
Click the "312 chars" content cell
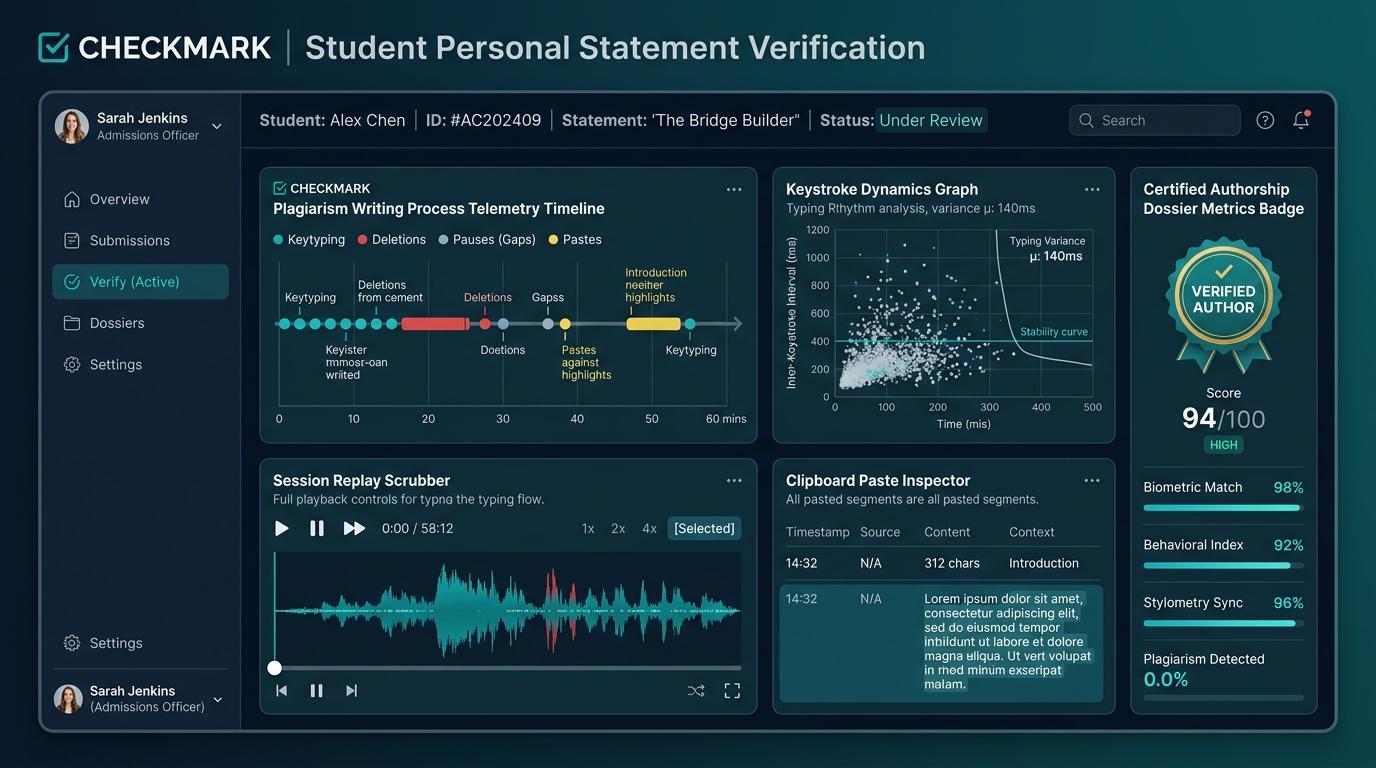click(952, 563)
